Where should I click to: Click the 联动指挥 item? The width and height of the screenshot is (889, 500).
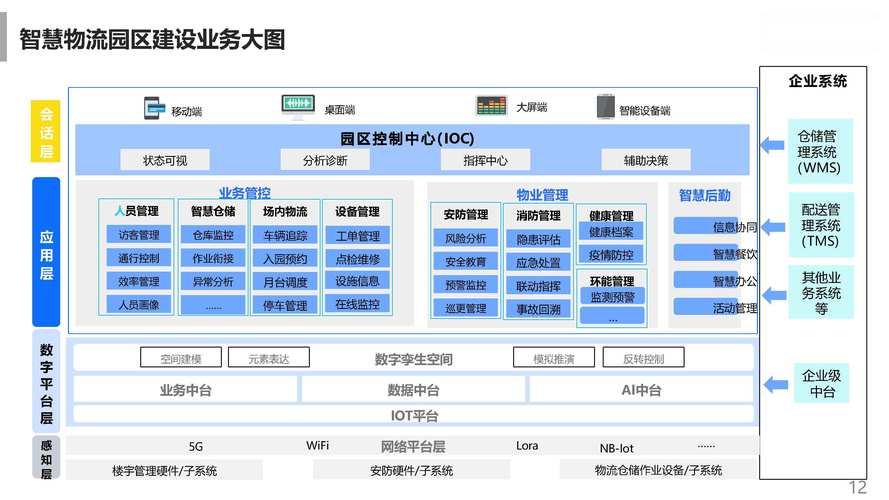(x=538, y=286)
